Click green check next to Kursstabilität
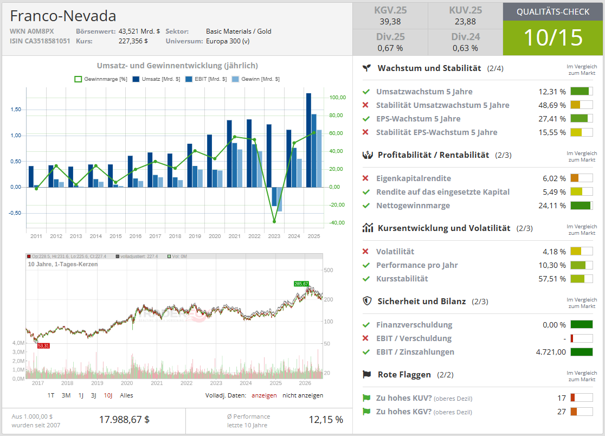 (x=366, y=279)
